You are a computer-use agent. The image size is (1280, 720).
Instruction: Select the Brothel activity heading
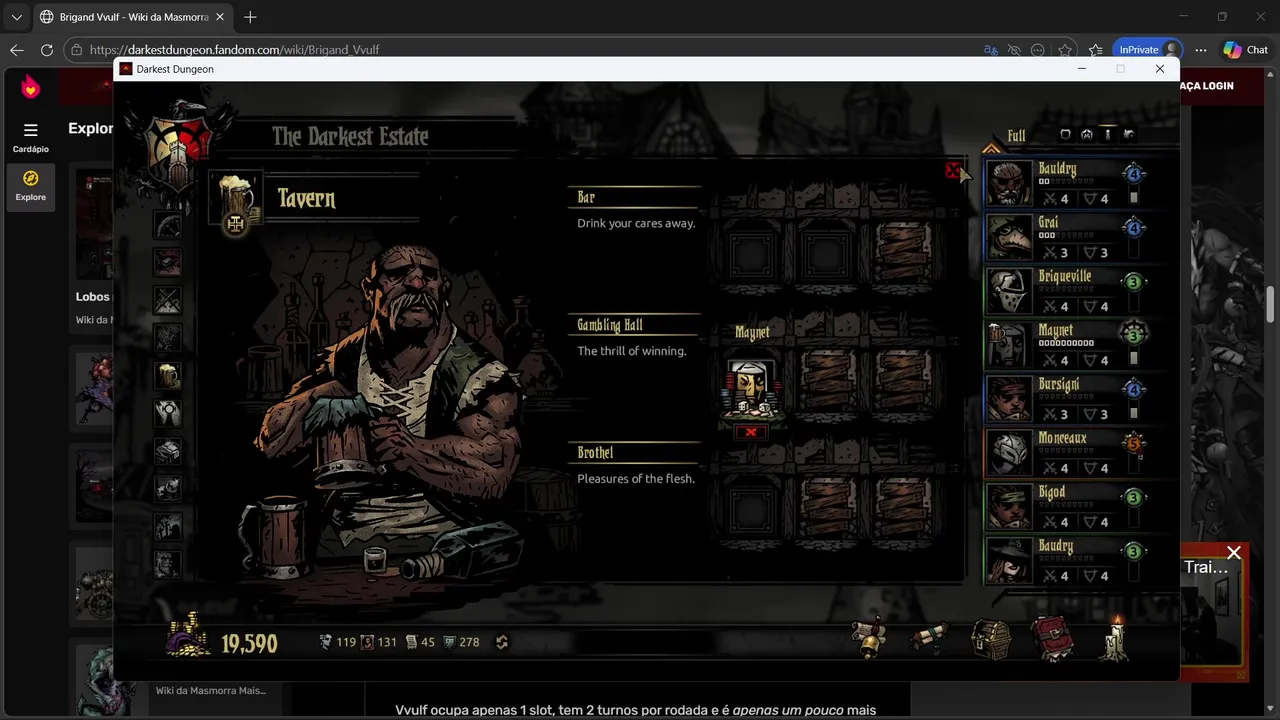coord(595,453)
